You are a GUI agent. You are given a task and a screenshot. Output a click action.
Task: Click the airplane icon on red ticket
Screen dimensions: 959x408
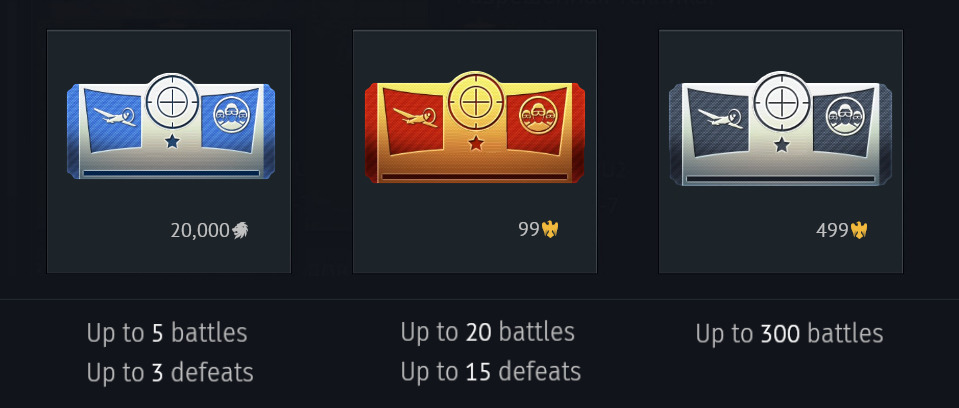[415, 116]
